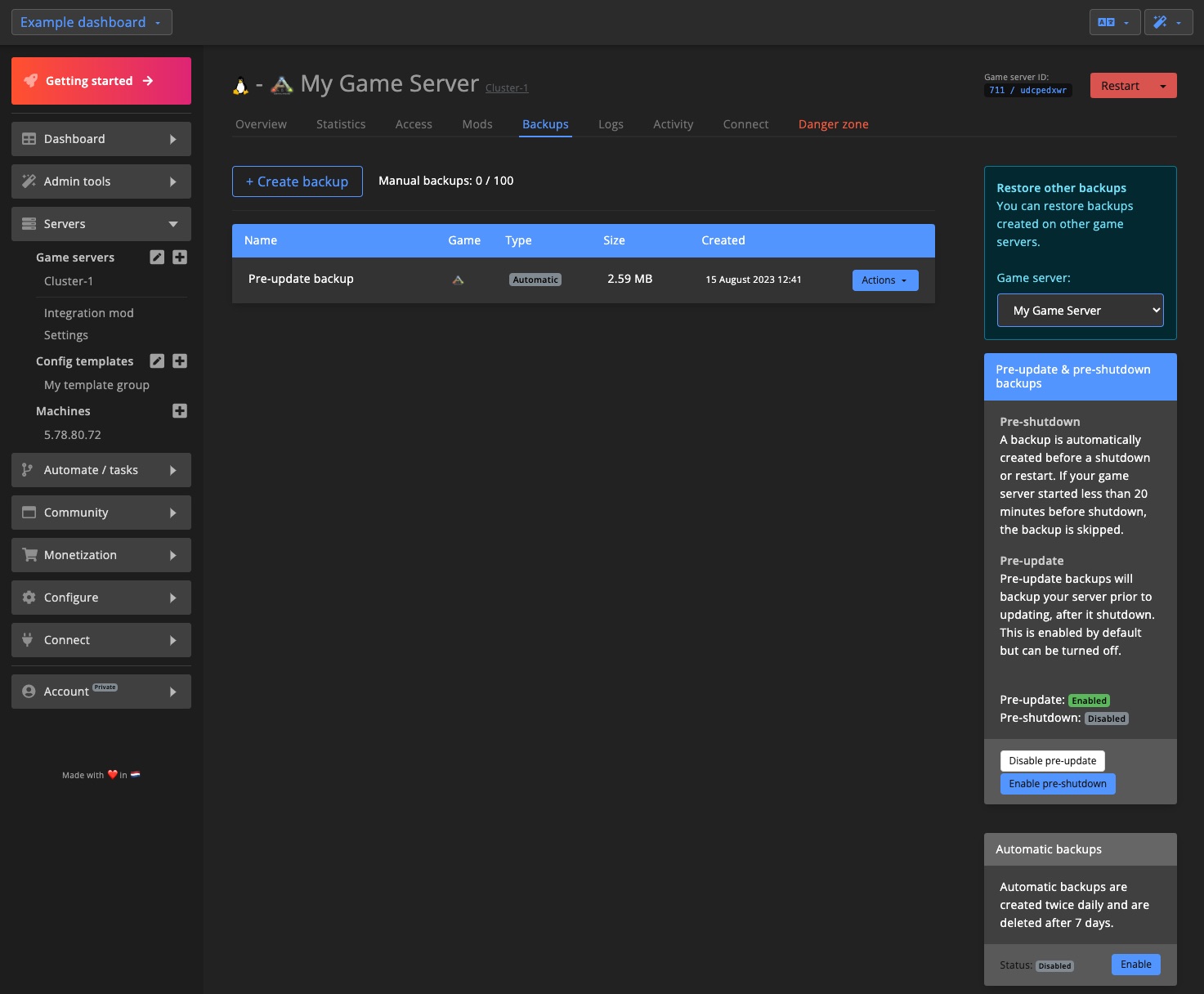Expand the Dashboard sidebar section

point(101,138)
